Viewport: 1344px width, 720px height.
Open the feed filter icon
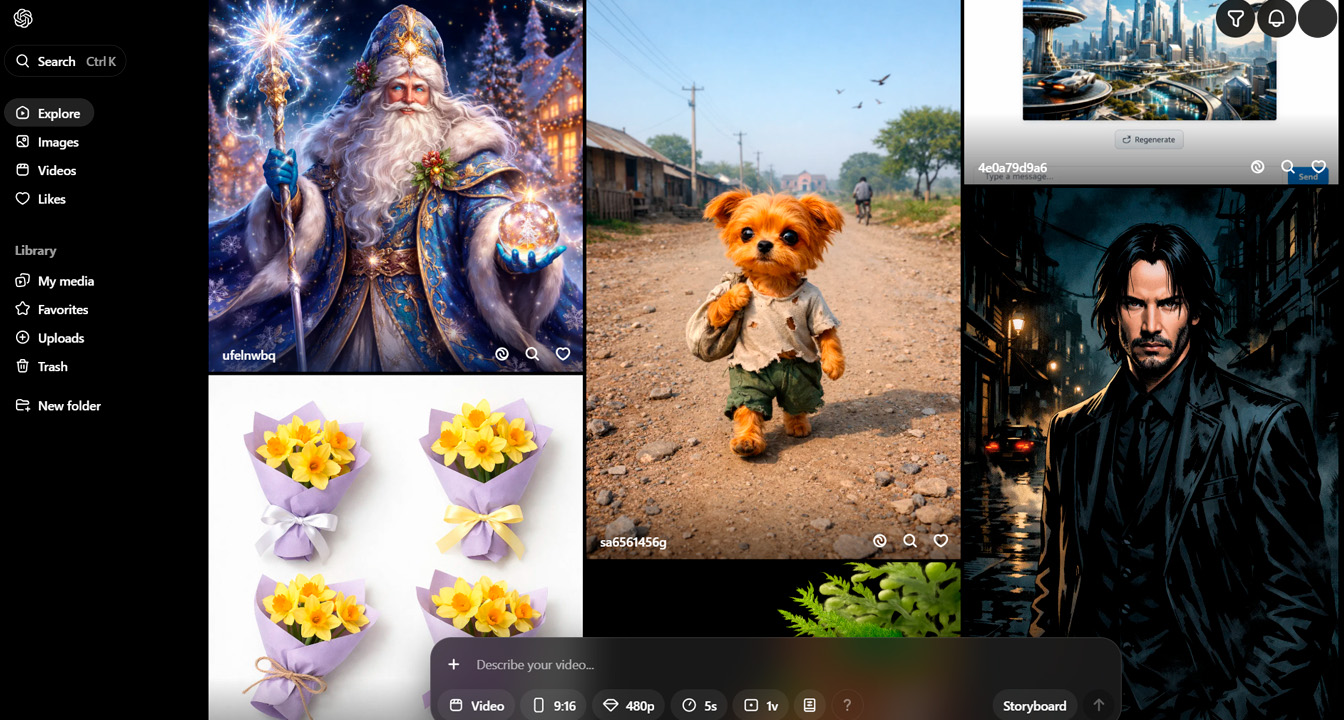1236,19
